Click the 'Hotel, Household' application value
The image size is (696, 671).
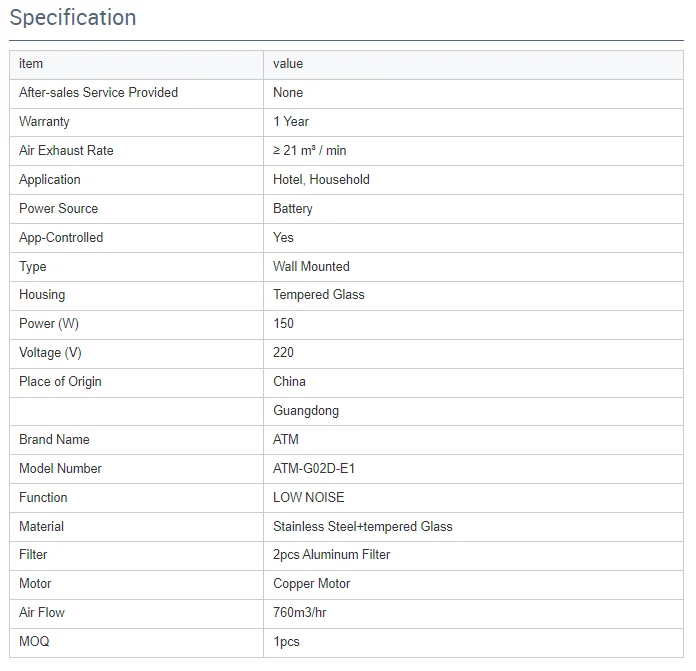coord(321,180)
